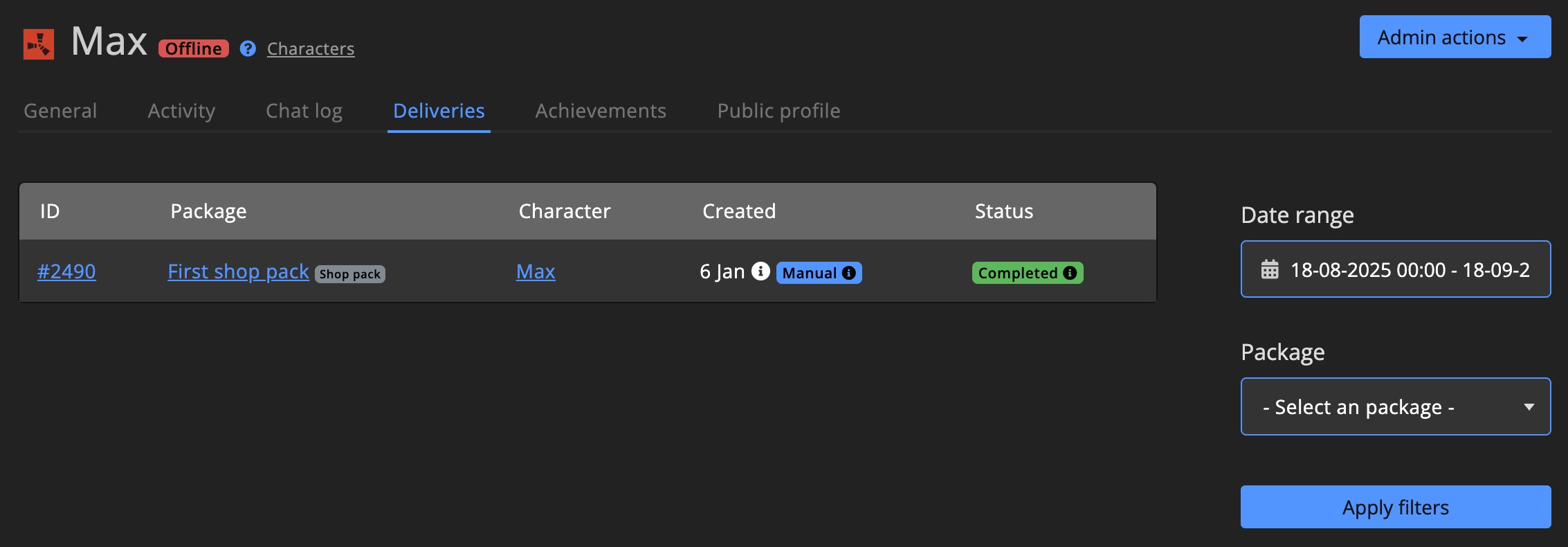Open delivery #2490 link
Image resolution: width=1568 pixels, height=547 pixels.
(66, 271)
